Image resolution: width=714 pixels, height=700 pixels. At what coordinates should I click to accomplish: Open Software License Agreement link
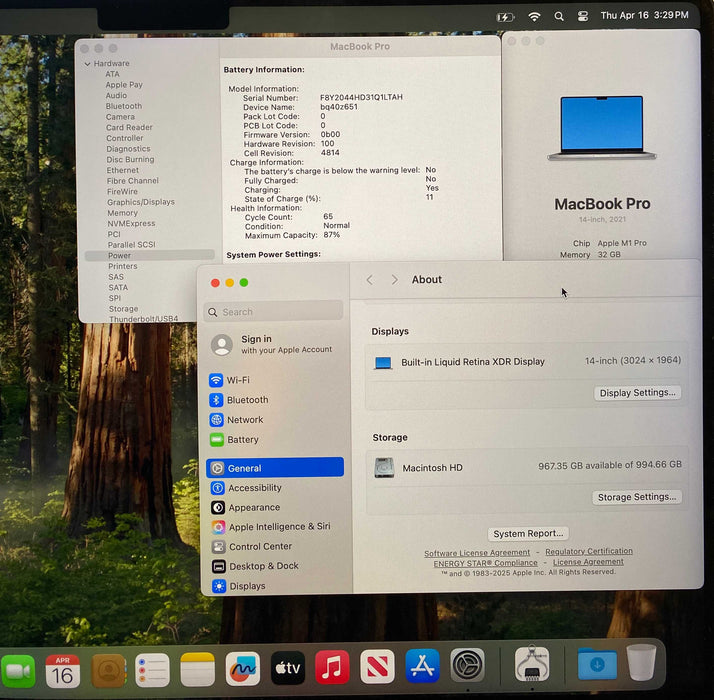(477, 553)
